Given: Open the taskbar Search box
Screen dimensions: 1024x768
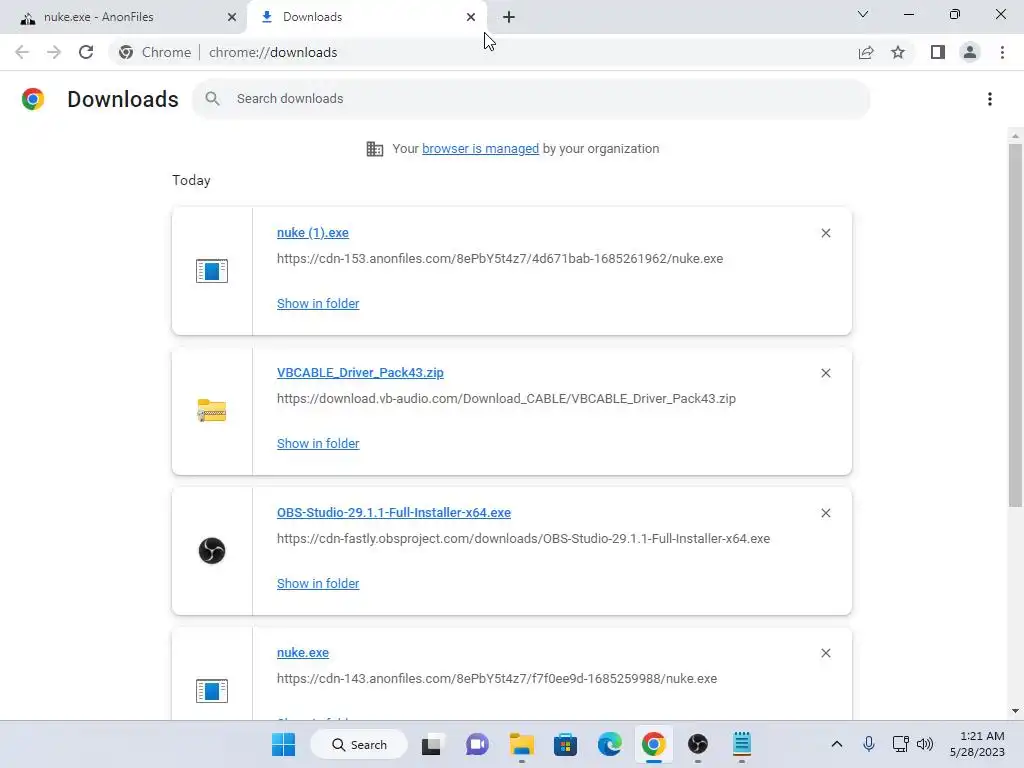Looking at the screenshot, I should click(x=359, y=744).
